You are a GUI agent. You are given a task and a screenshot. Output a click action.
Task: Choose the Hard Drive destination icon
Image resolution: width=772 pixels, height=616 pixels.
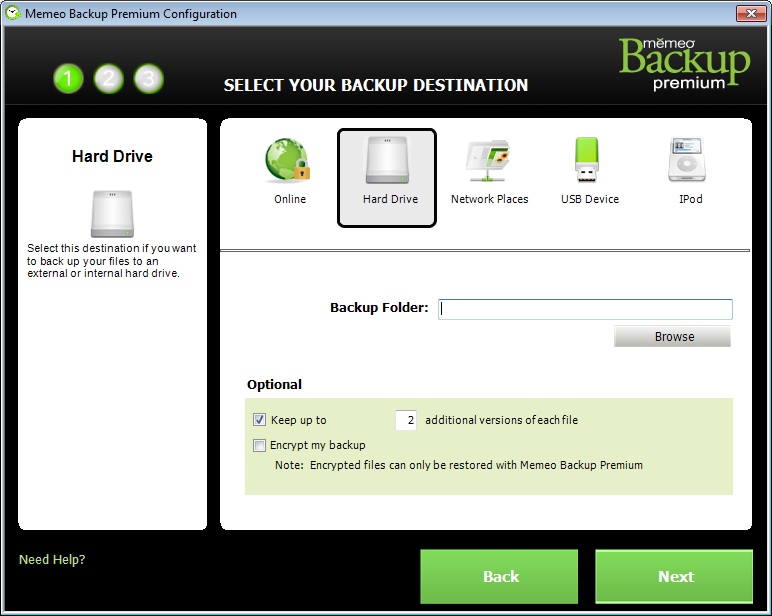389,162
